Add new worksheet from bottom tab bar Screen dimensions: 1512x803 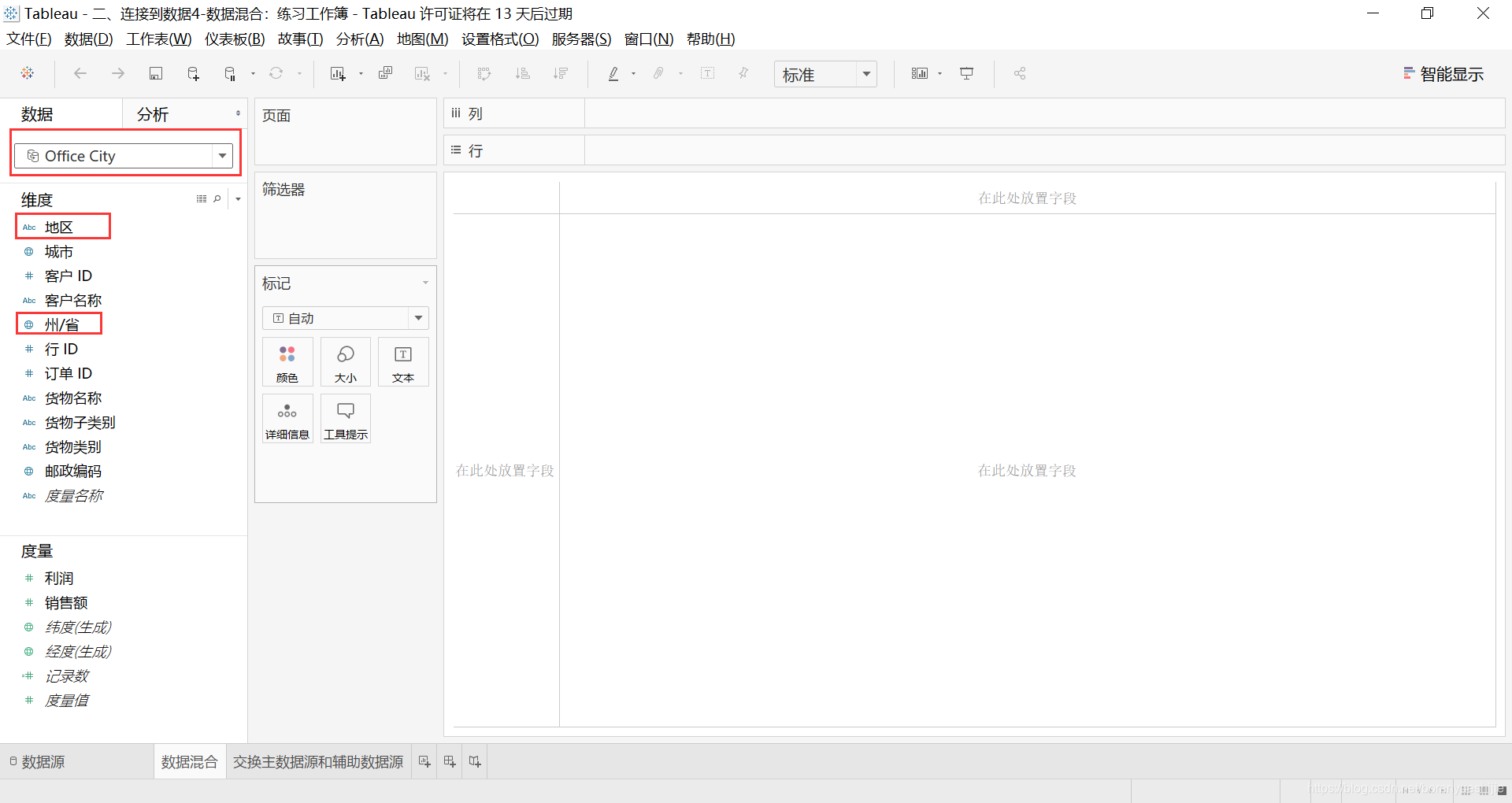[424, 761]
